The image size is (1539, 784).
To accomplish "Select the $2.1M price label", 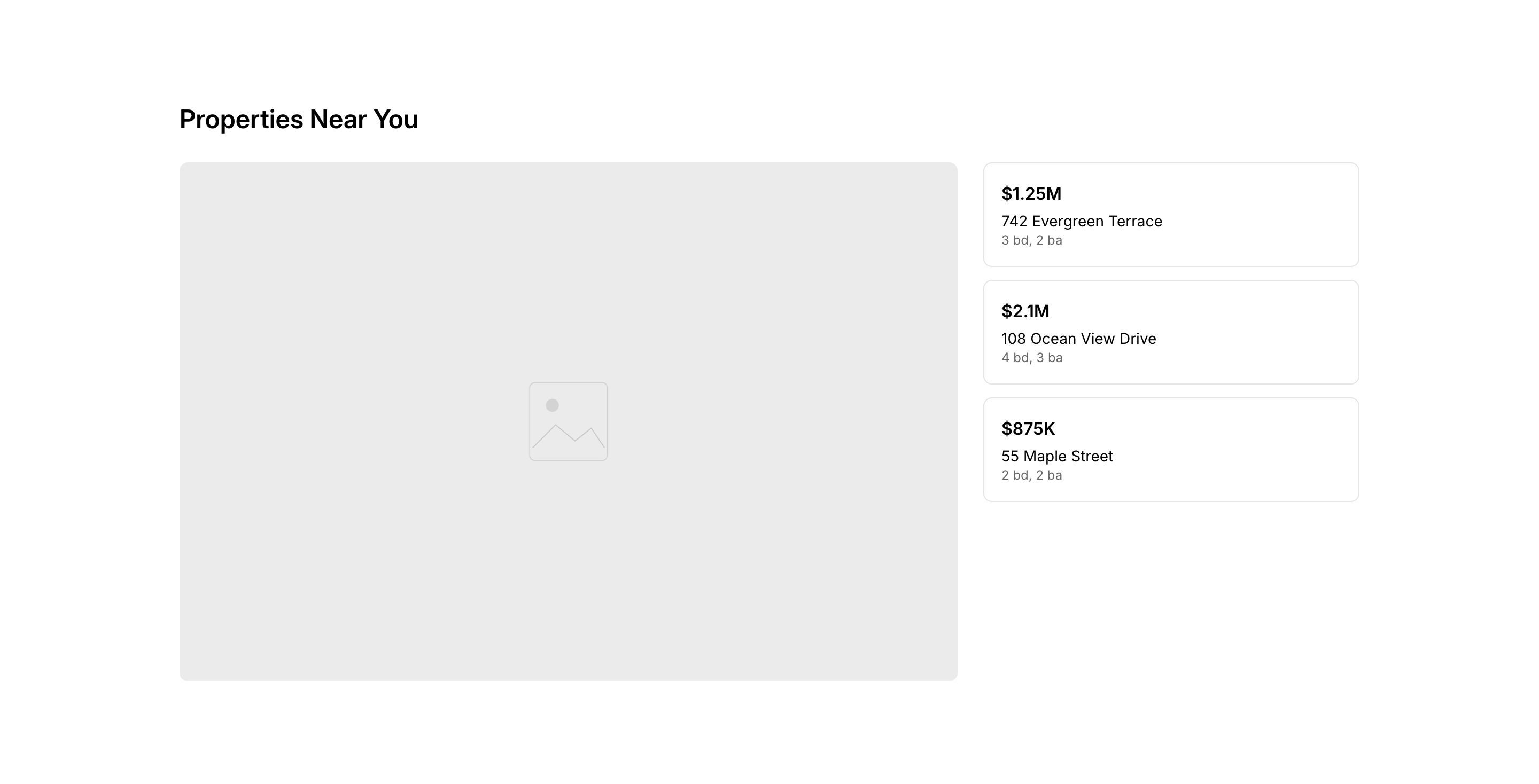I will click(1025, 311).
